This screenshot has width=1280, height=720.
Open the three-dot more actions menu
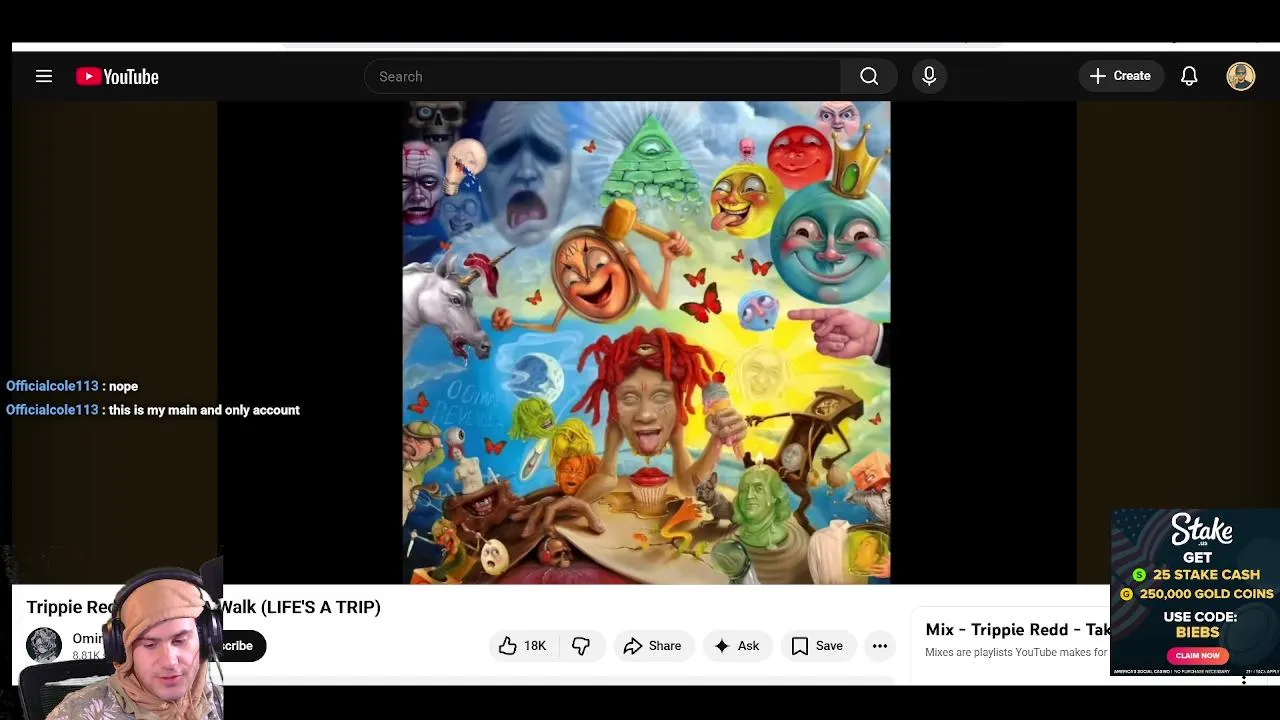880,646
